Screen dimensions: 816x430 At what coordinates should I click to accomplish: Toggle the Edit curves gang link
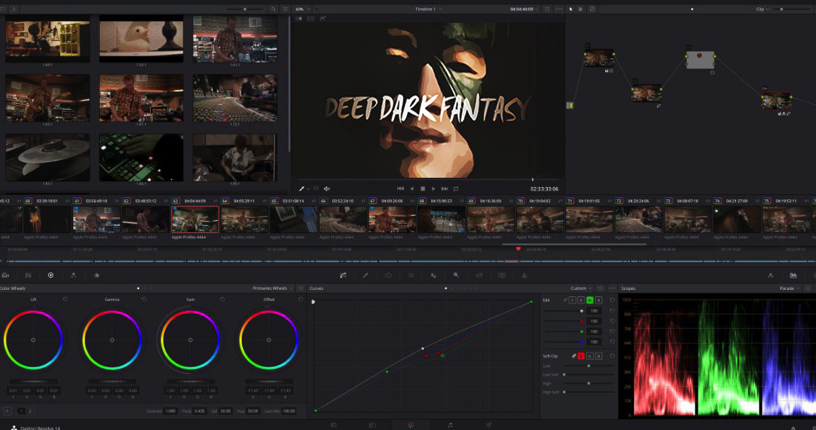565,300
